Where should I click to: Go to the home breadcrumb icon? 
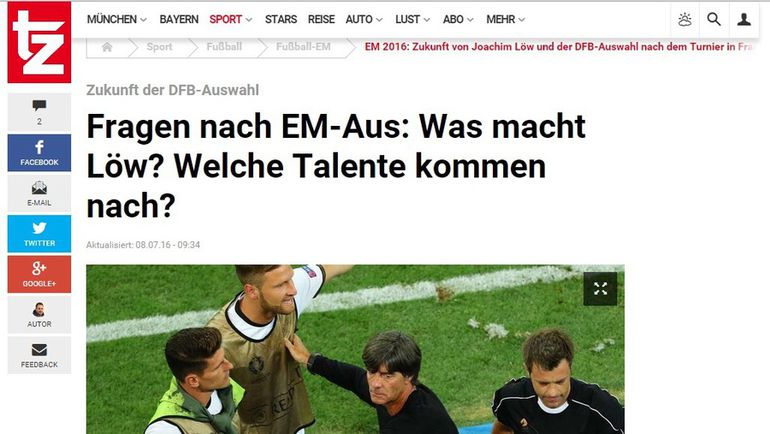pyautogui.click(x=107, y=47)
